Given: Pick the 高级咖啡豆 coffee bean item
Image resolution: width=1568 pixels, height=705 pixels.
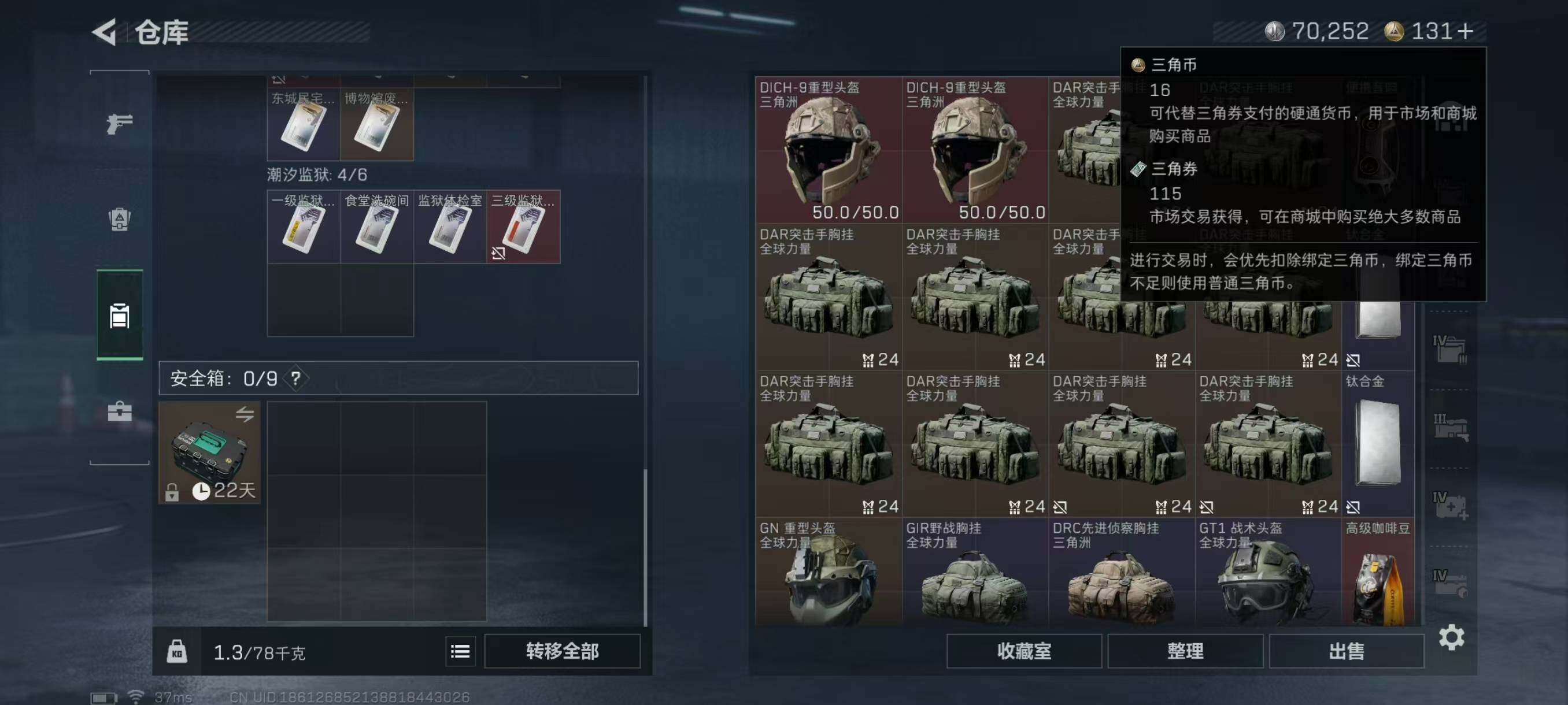Looking at the screenshot, I should tap(1377, 572).
